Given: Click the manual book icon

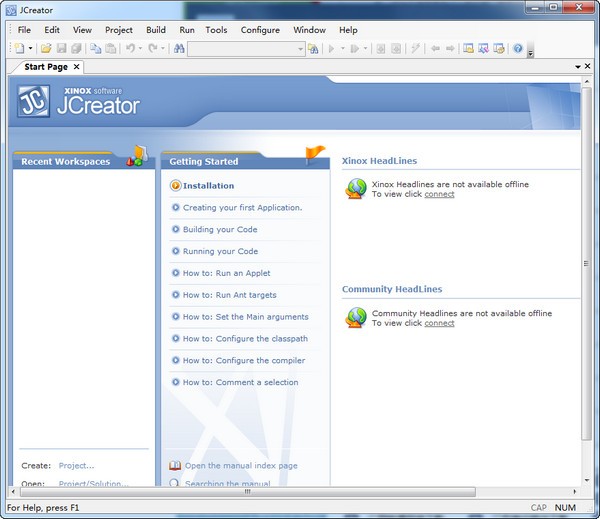Looking at the screenshot, I should click(x=175, y=465).
